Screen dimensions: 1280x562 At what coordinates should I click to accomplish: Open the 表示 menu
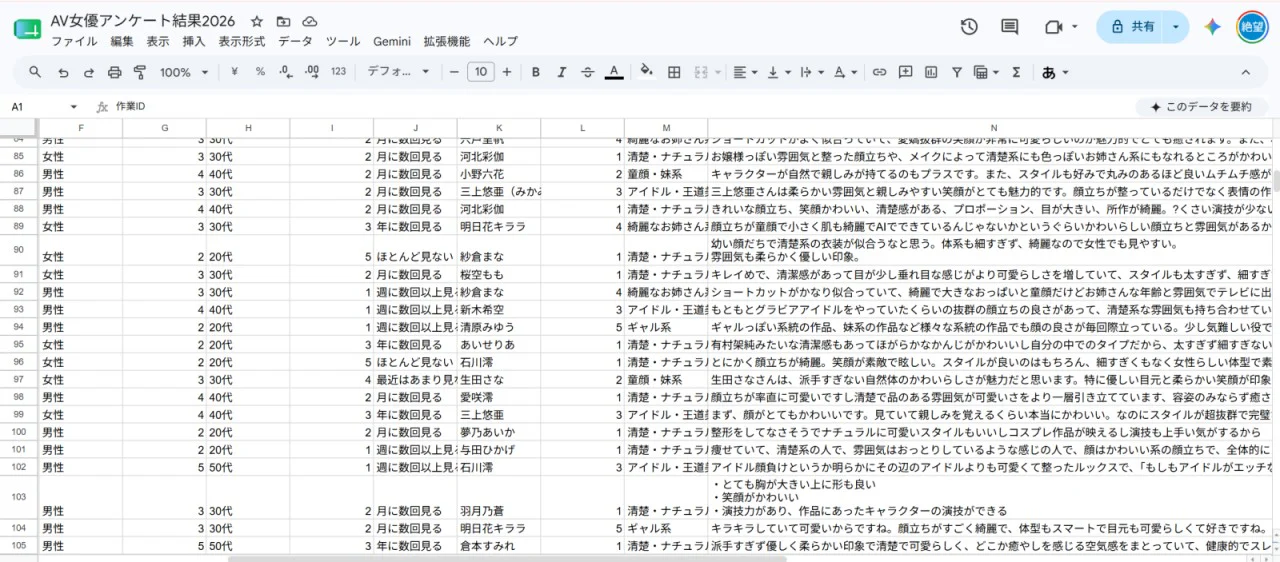pyautogui.click(x=158, y=42)
